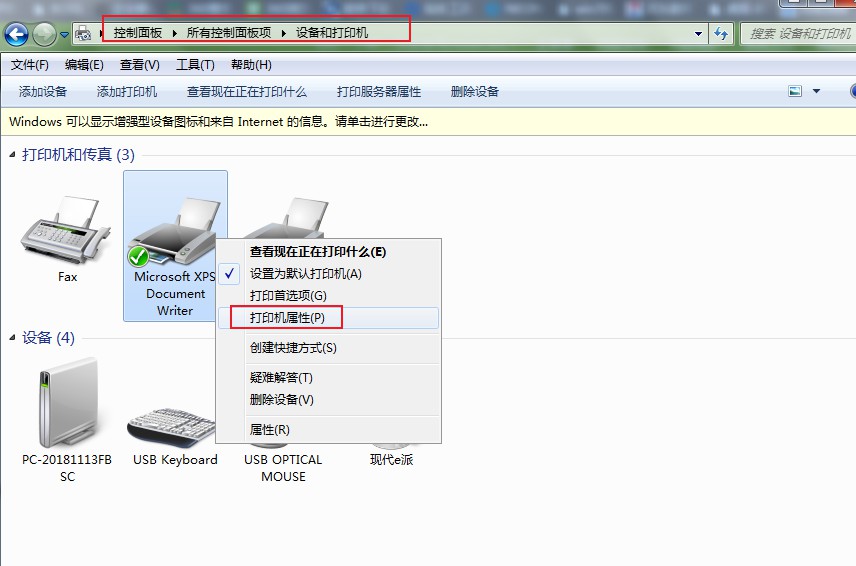Click the Forward navigation arrow button
The image size is (856, 566).
click(x=44, y=35)
